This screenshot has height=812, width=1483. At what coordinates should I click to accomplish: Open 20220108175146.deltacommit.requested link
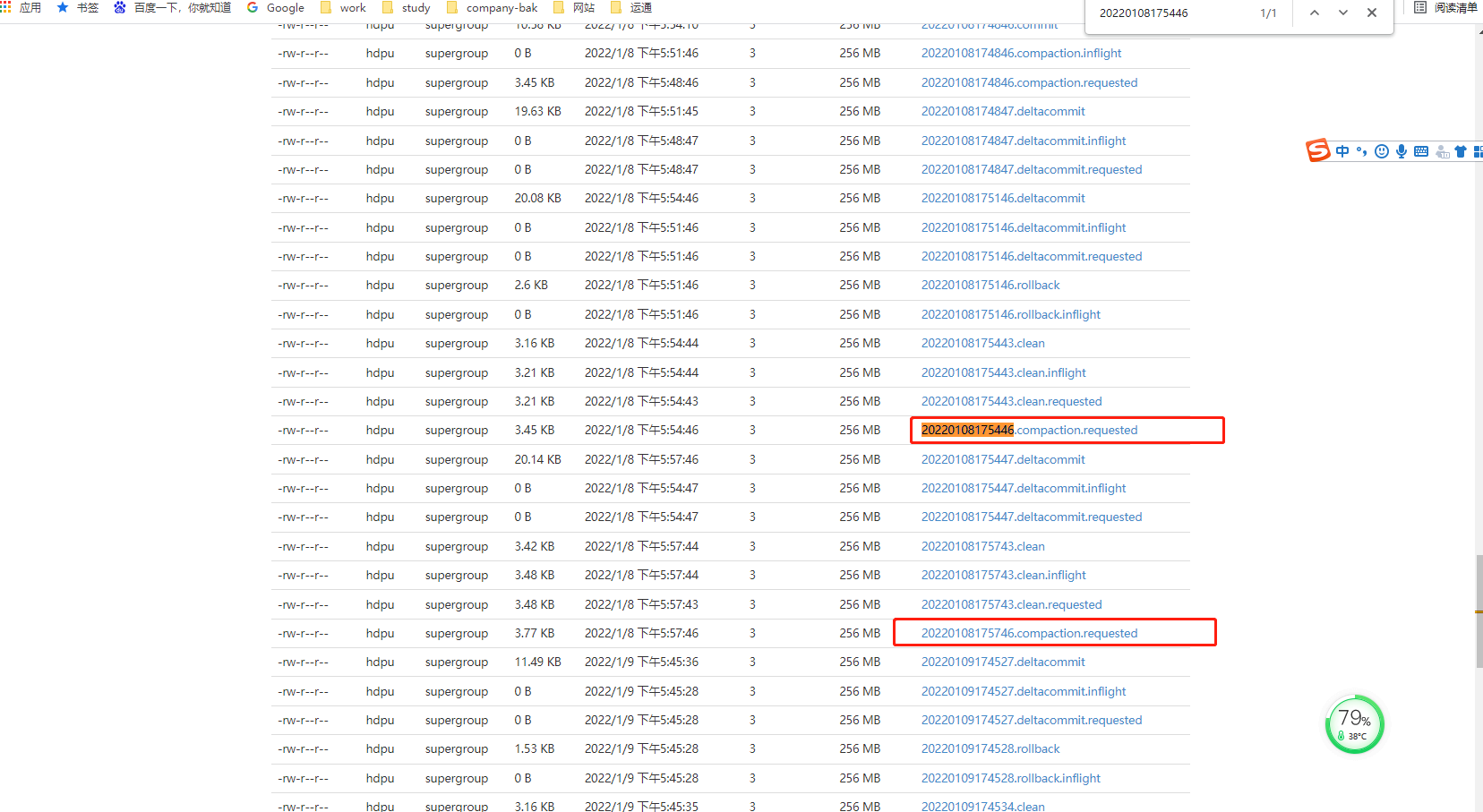(1032, 256)
